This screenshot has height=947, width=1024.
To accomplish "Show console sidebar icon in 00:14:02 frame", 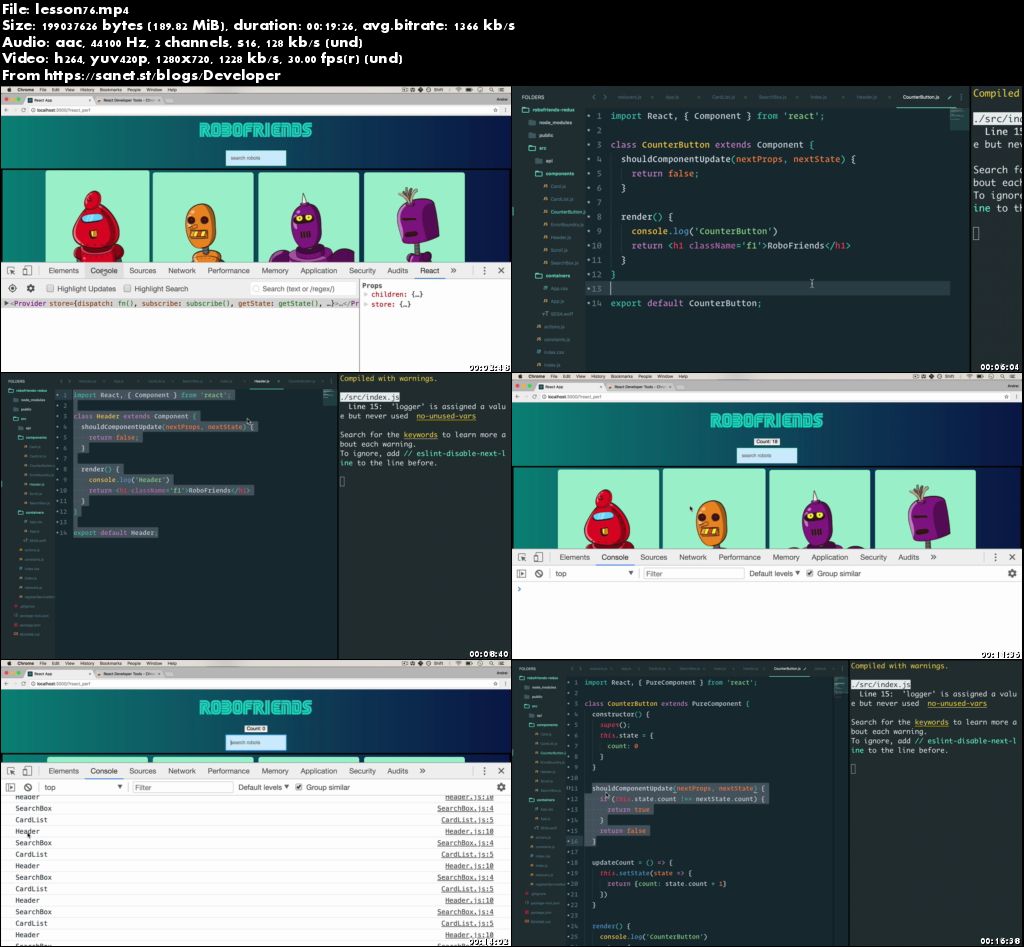I will coord(10,787).
